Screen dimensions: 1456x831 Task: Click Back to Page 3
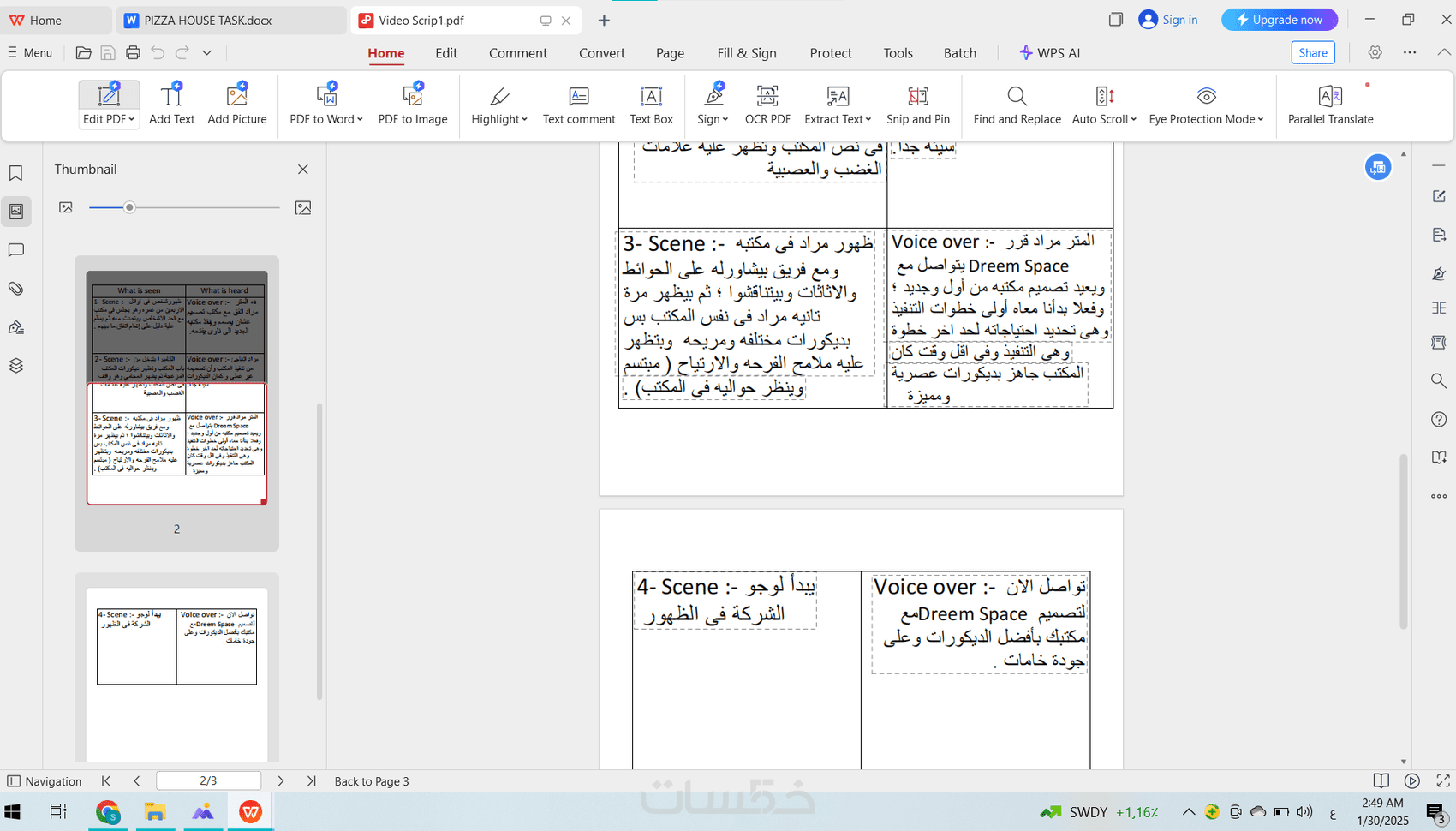(x=372, y=781)
